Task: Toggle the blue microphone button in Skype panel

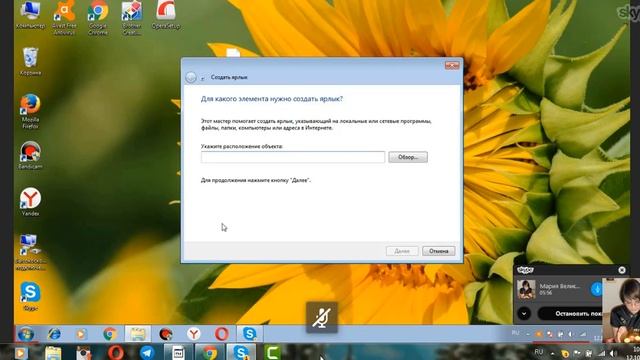Action: (596, 289)
